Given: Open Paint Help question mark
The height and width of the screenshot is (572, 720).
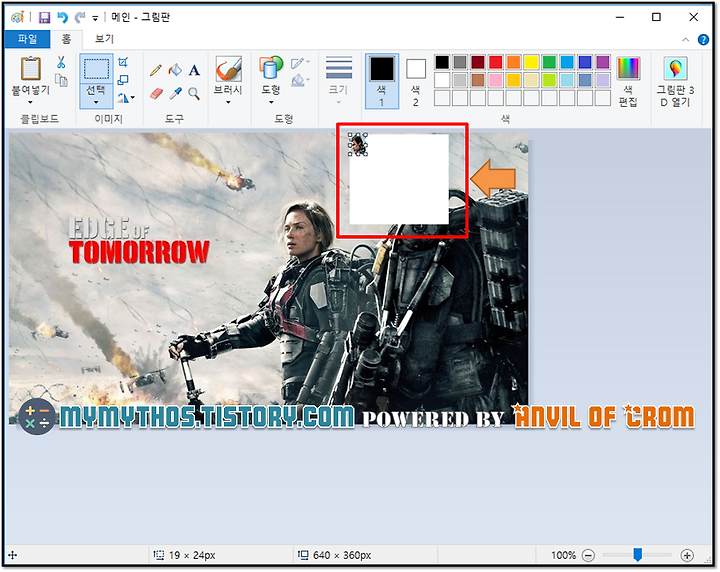Looking at the screenshot, I should [x=703, y=40].
